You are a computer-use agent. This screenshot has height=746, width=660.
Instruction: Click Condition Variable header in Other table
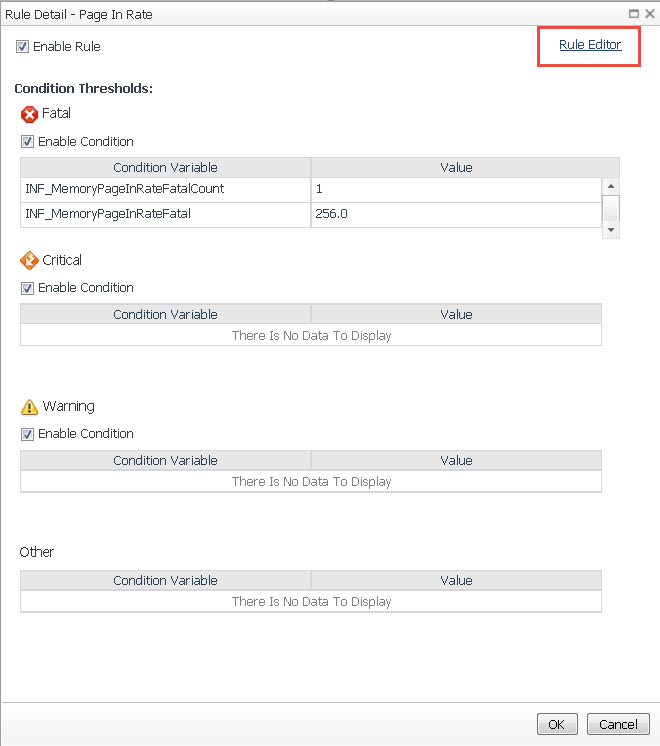coord(165,581)
